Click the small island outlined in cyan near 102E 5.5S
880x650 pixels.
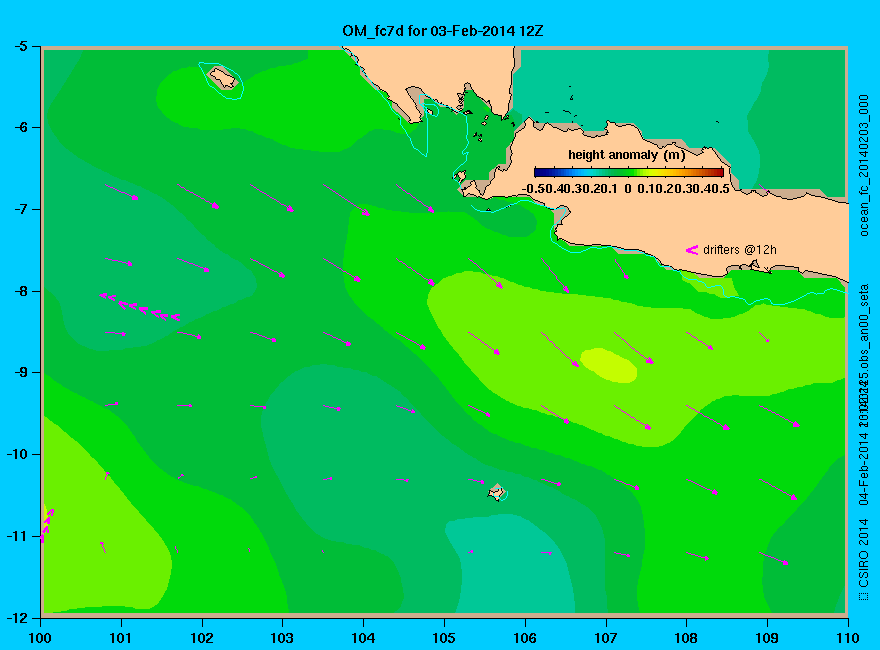223,78
